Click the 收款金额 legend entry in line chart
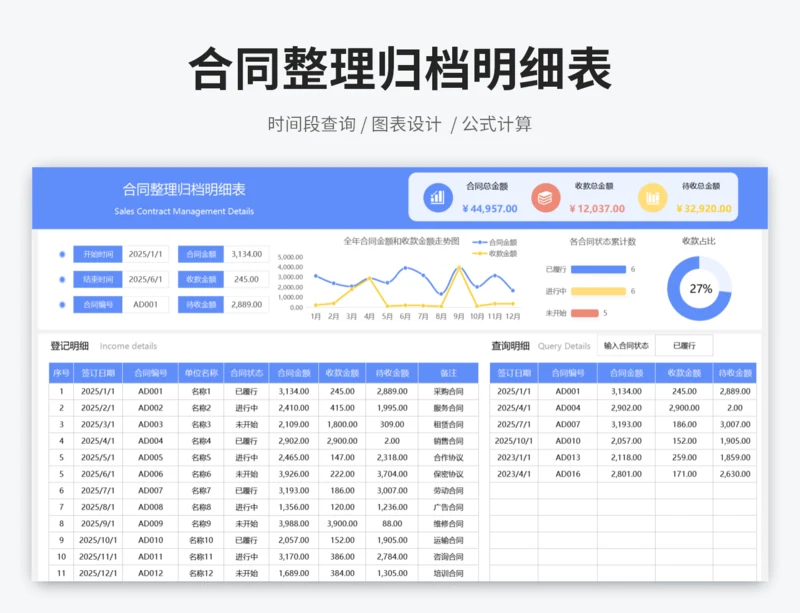 pos(495,254)
